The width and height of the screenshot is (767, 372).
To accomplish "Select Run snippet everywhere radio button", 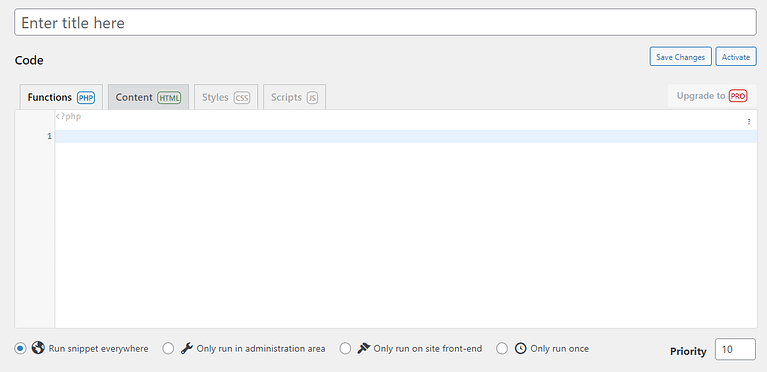I will point(20,349).
